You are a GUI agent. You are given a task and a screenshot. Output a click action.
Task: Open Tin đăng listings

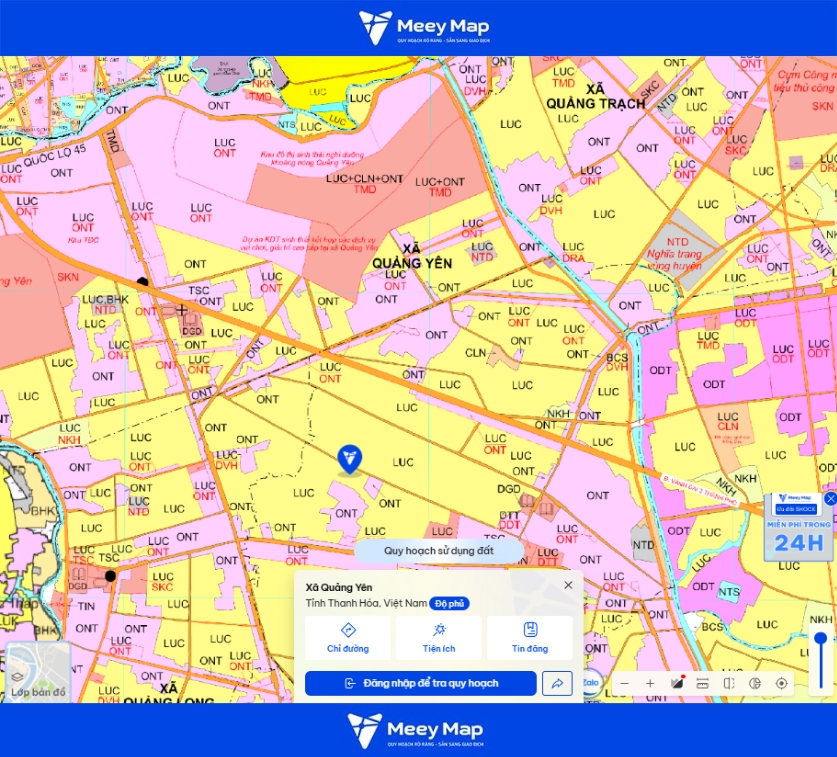click(530, 638)
